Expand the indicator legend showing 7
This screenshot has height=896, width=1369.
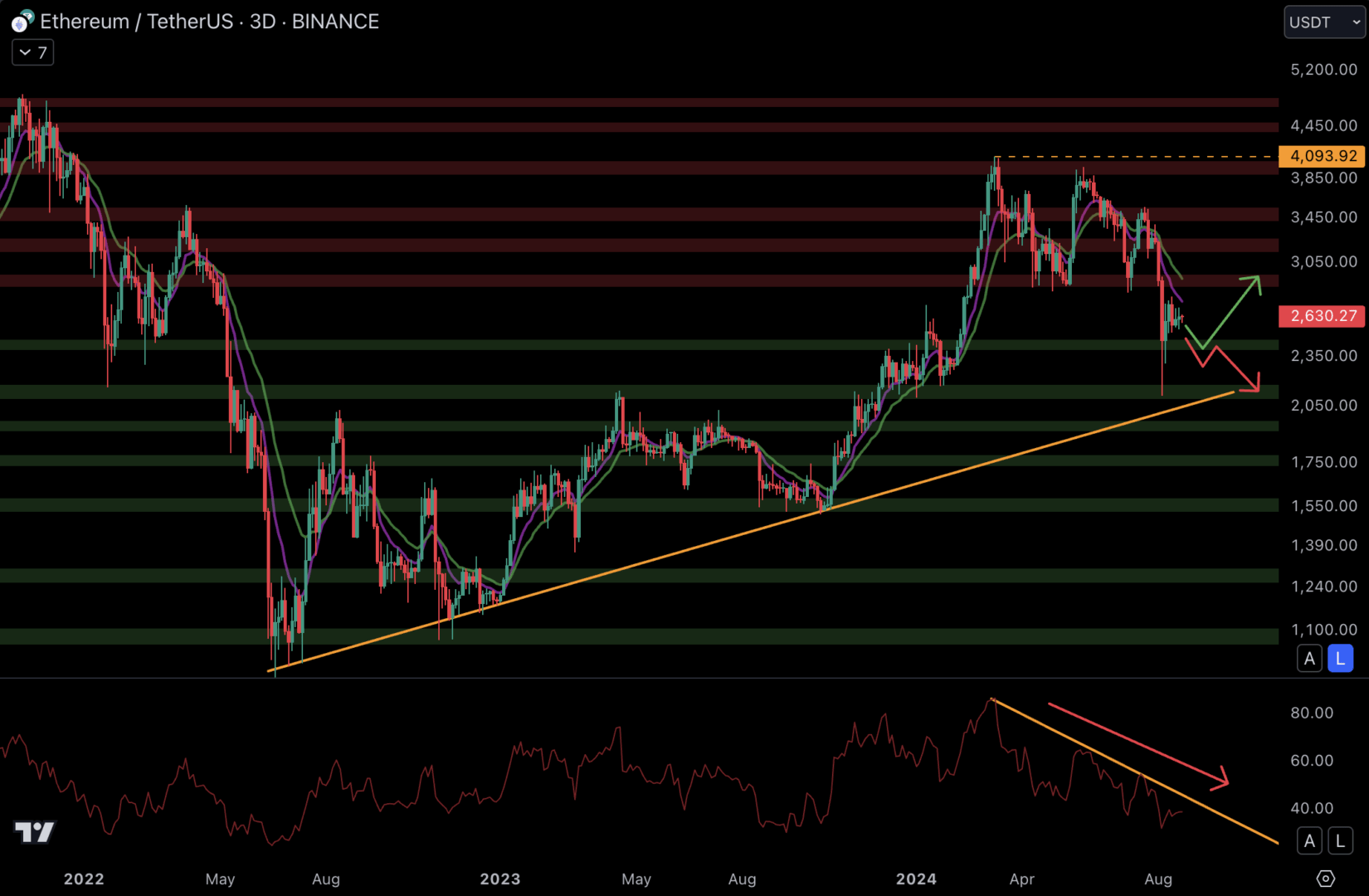[x=33, y=53]
